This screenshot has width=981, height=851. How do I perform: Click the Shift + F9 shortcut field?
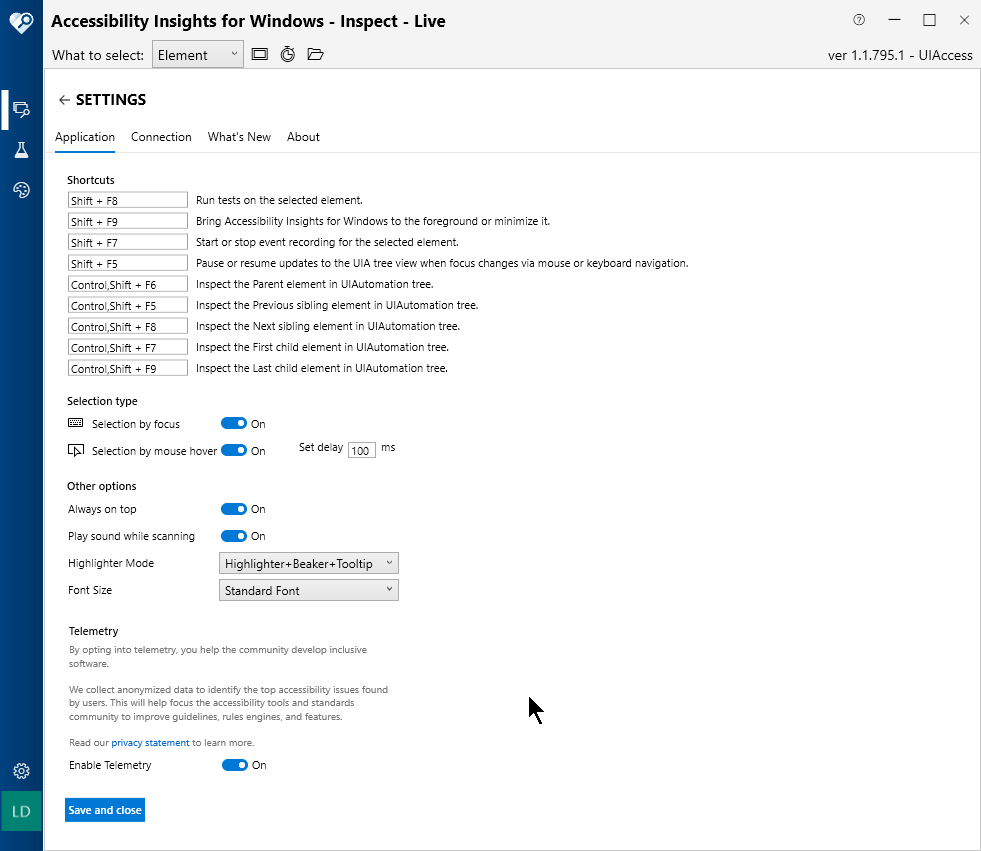(128, 222)
